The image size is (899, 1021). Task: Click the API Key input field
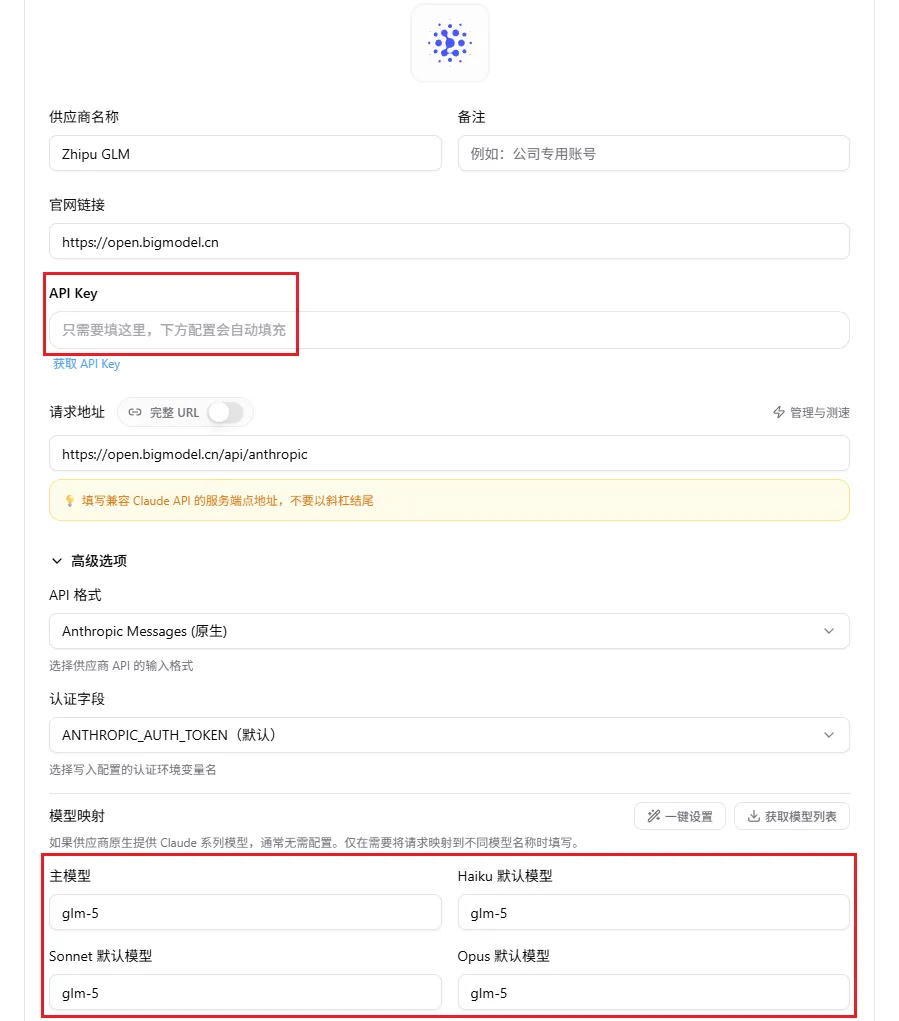(x=449, y=330)
